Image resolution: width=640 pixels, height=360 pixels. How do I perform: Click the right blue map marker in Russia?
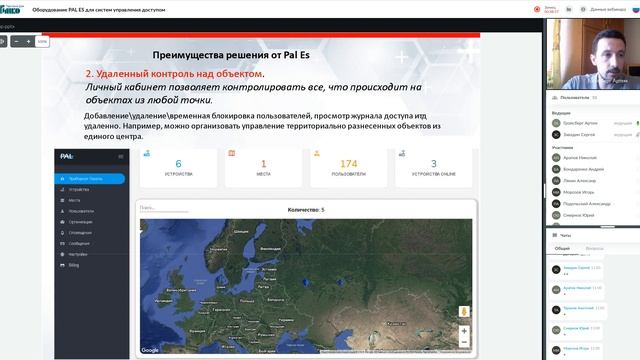[x=340, y=282]
